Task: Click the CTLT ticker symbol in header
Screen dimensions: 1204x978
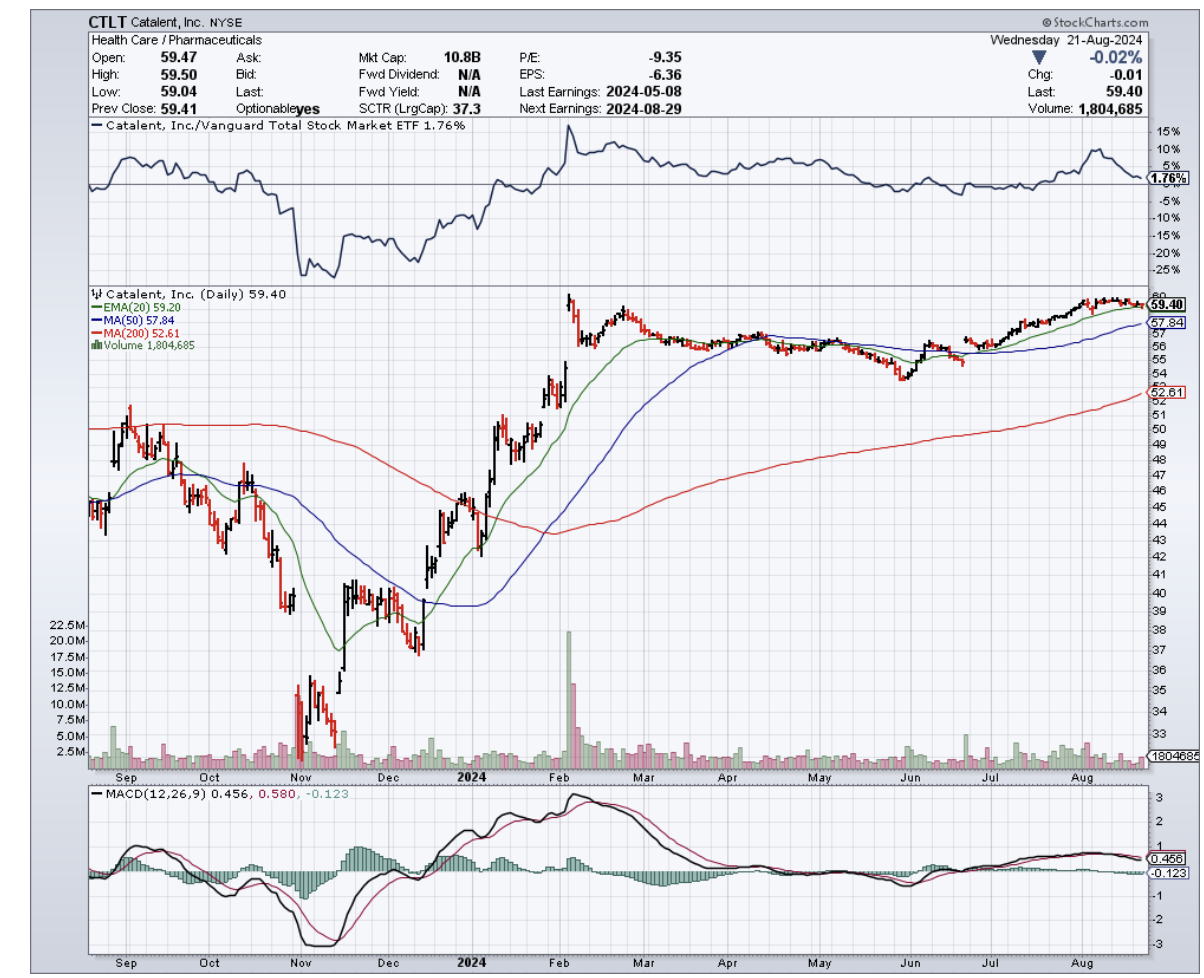Action: coord(108,20)
